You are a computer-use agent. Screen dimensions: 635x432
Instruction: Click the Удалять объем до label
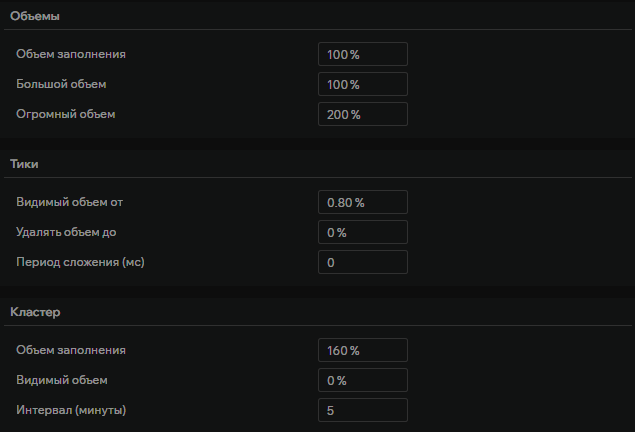tap(67, 232)
